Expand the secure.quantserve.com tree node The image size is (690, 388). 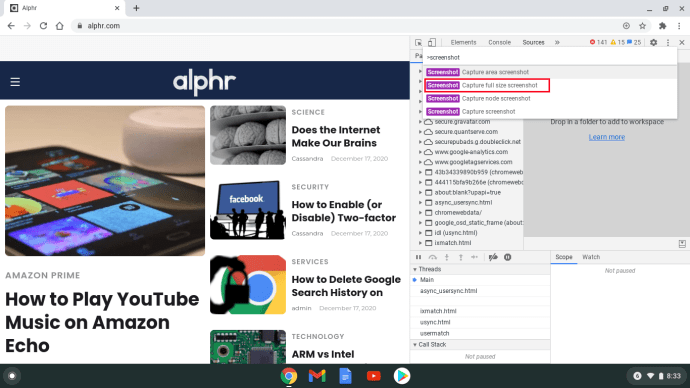(x=420, y=132)
